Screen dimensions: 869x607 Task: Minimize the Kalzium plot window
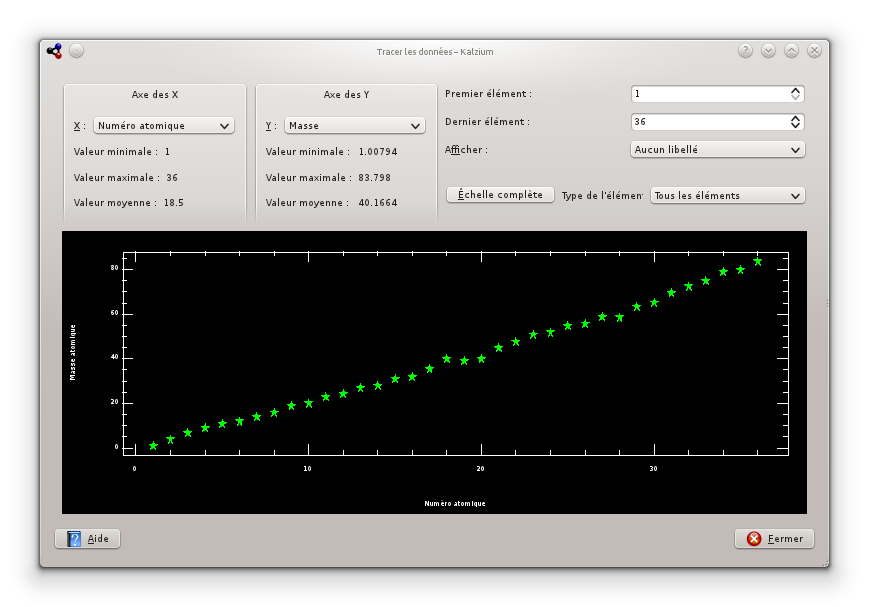[x=768, y=51]
